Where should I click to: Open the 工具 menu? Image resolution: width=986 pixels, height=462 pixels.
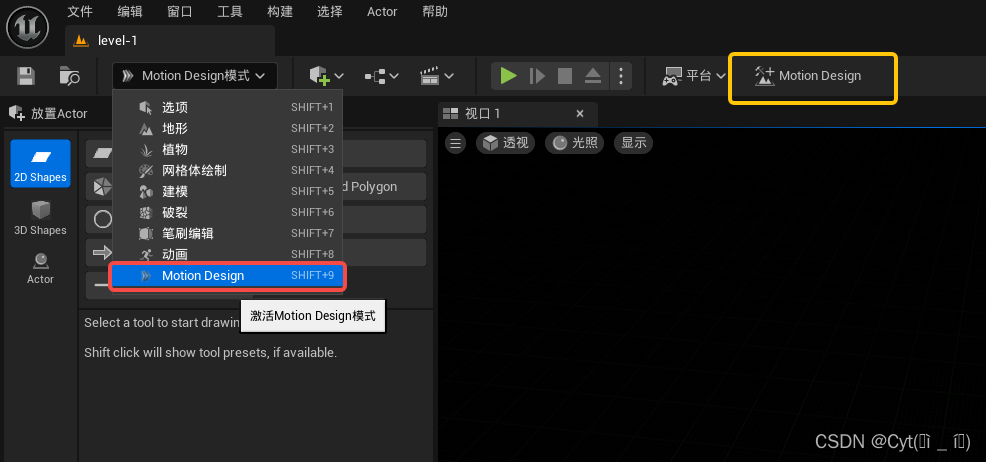tap(230, 11)
